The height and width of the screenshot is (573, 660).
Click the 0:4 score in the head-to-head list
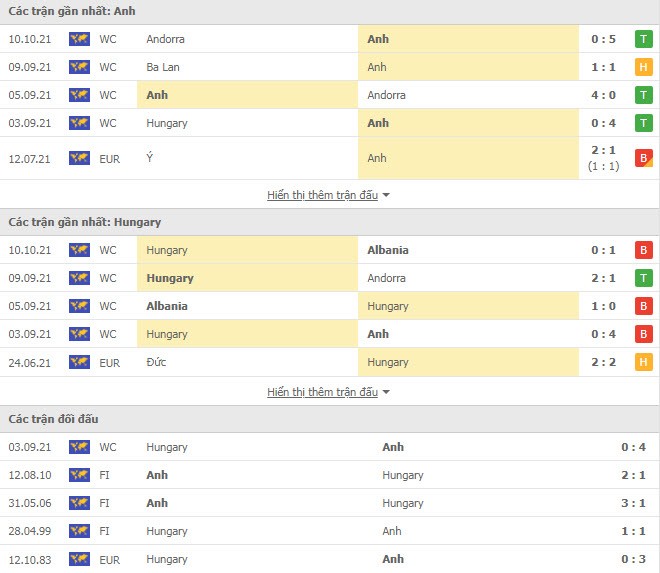pyautogui.click(x=633, y=447)
